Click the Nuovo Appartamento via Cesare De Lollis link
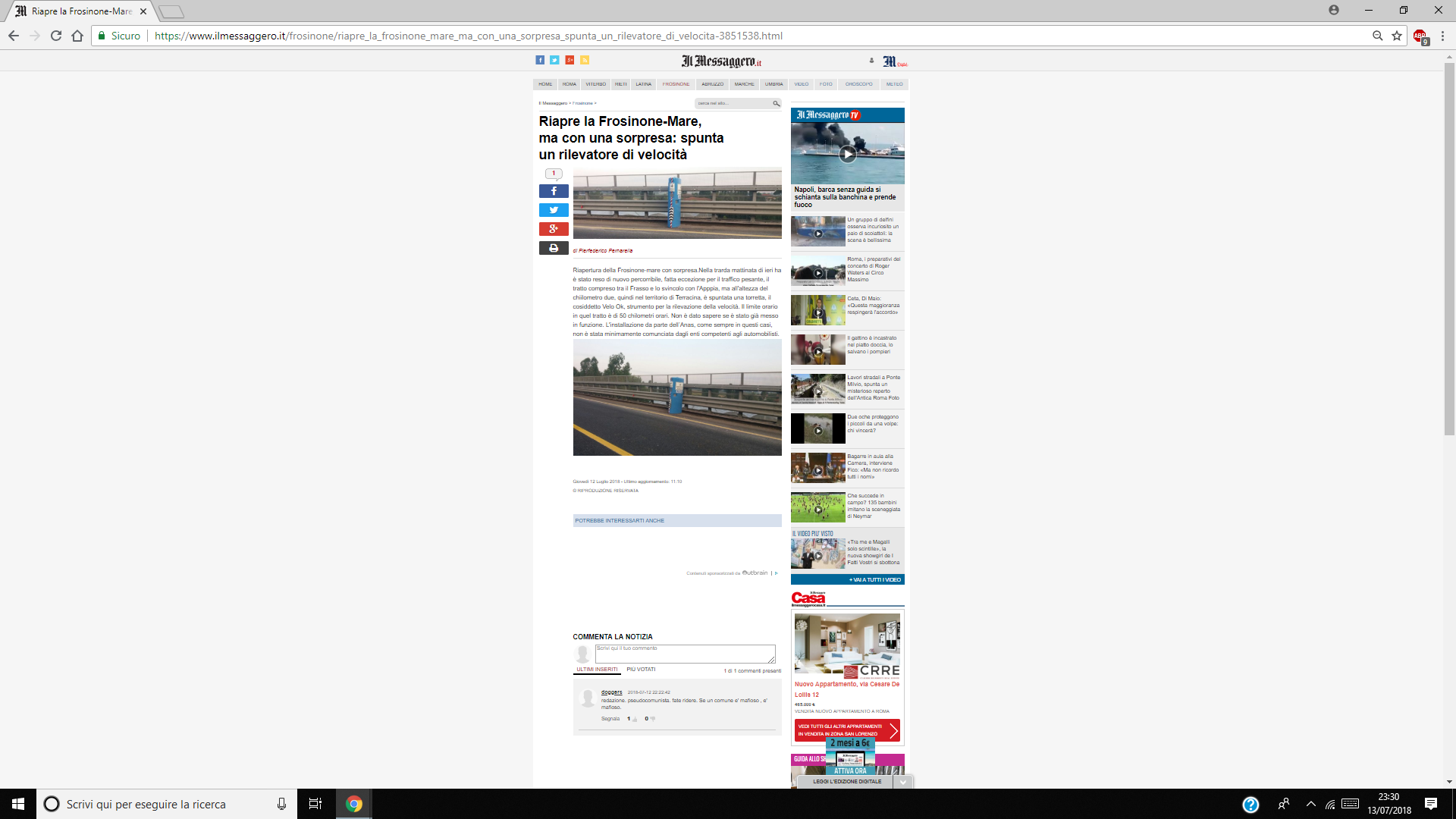The image size is (1456, 819). (x=847, y=689)
